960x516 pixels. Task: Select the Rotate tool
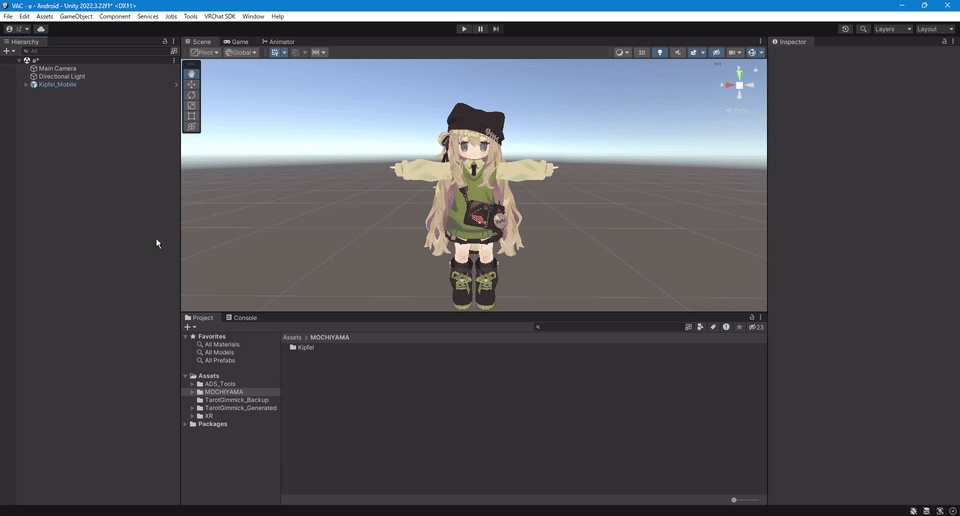pyautogui.click(x=192, y=95)
